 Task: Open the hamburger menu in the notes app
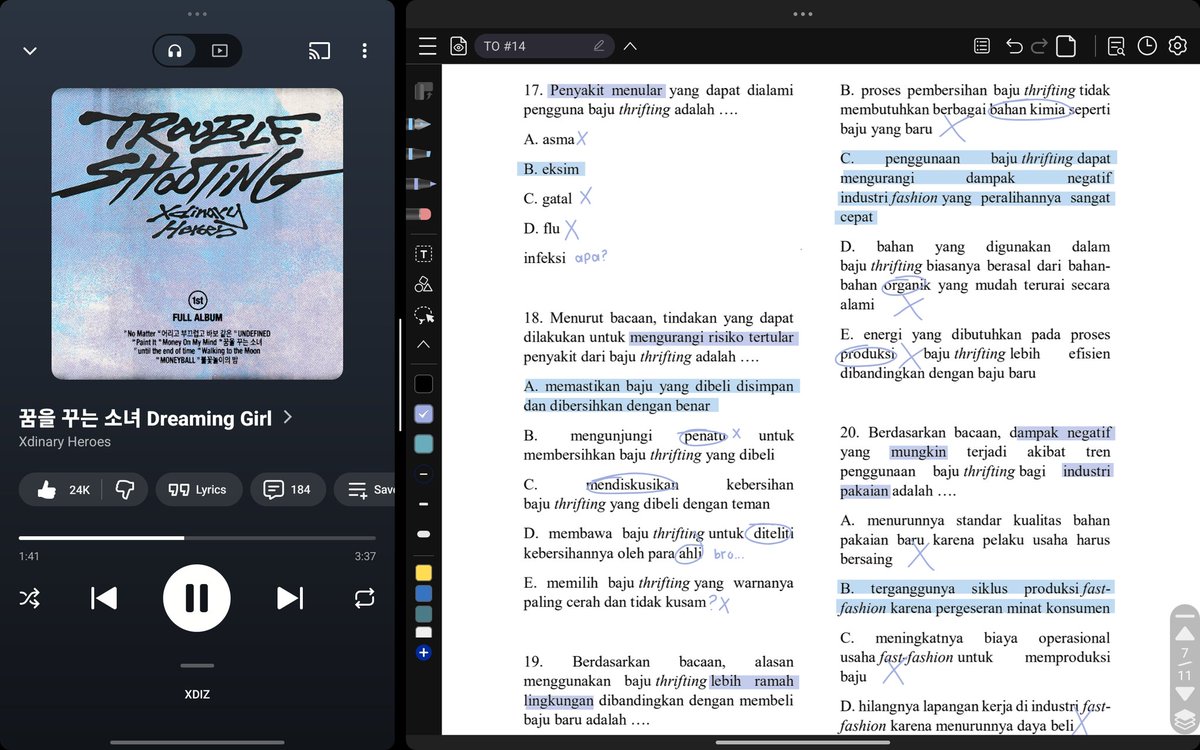428,46
